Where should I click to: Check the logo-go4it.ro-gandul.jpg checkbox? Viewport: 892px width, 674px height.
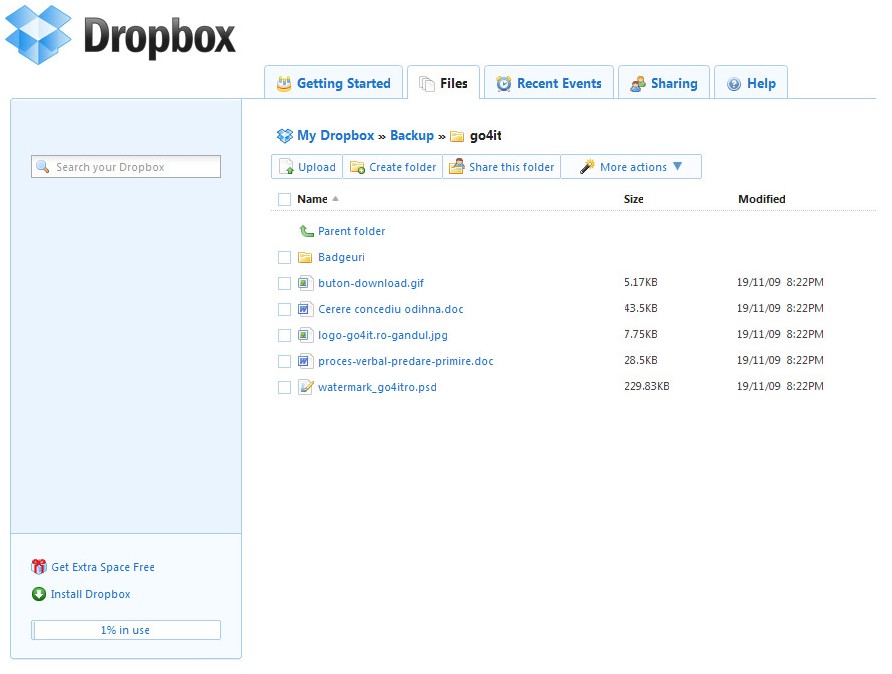(284, 336)
